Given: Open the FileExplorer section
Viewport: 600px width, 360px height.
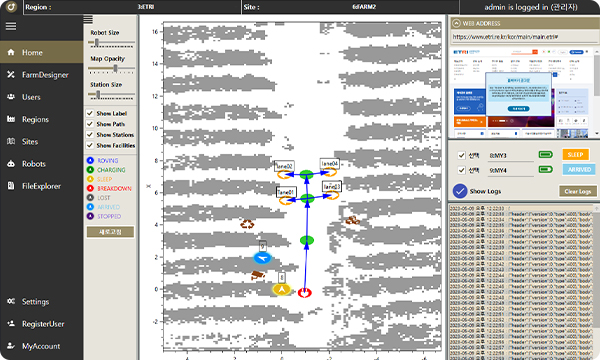Looking at the screenshot, I should 41,186.
